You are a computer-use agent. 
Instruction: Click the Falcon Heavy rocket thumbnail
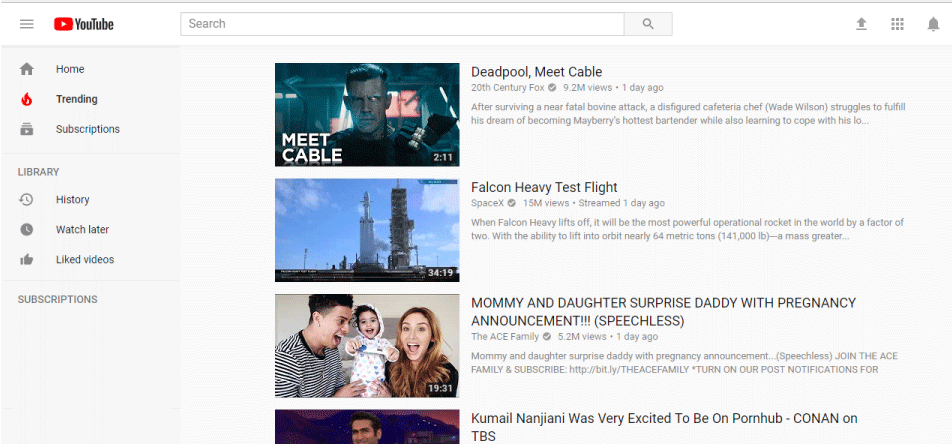(x=367, y=231)
